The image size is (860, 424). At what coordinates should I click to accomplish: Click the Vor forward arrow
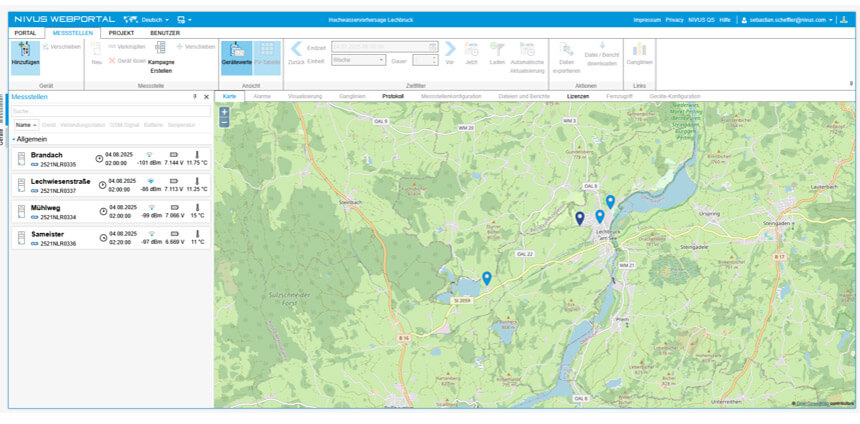[450, 50]
